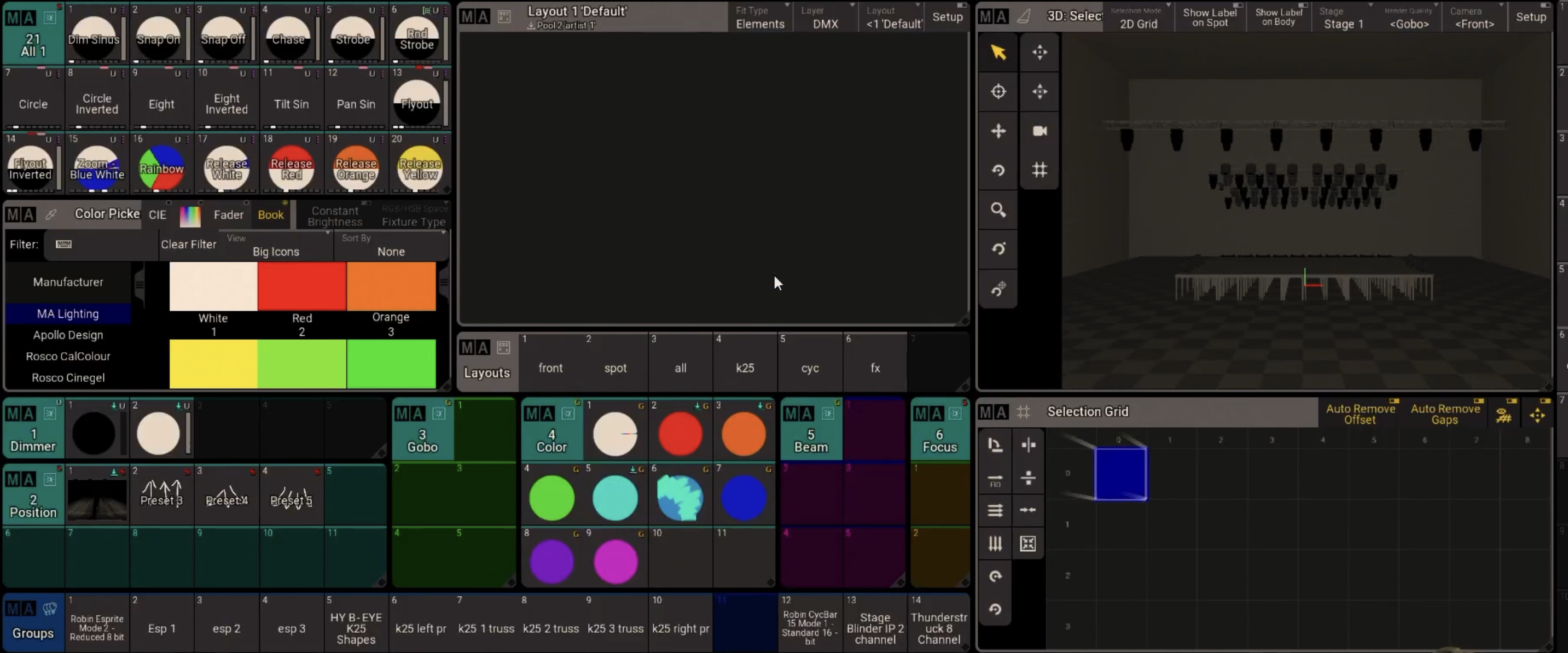The image size is (1568, 653).
Task: Click the magnifier zoom tool in 3D viewer
Action: (x=998, y=209)
